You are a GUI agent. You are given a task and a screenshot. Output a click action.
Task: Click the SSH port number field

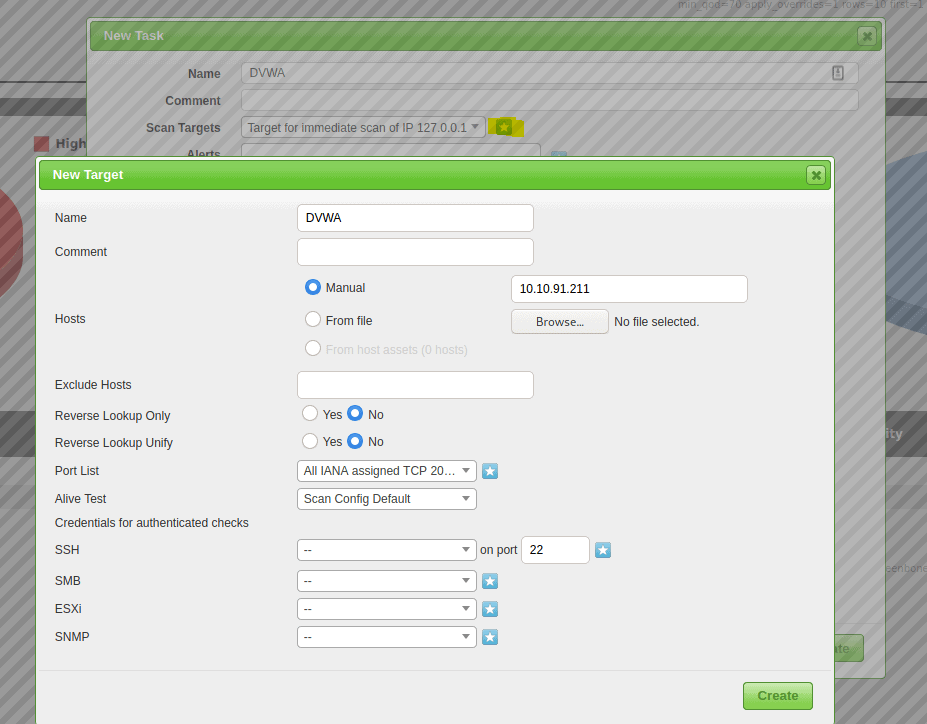(555, 550)
